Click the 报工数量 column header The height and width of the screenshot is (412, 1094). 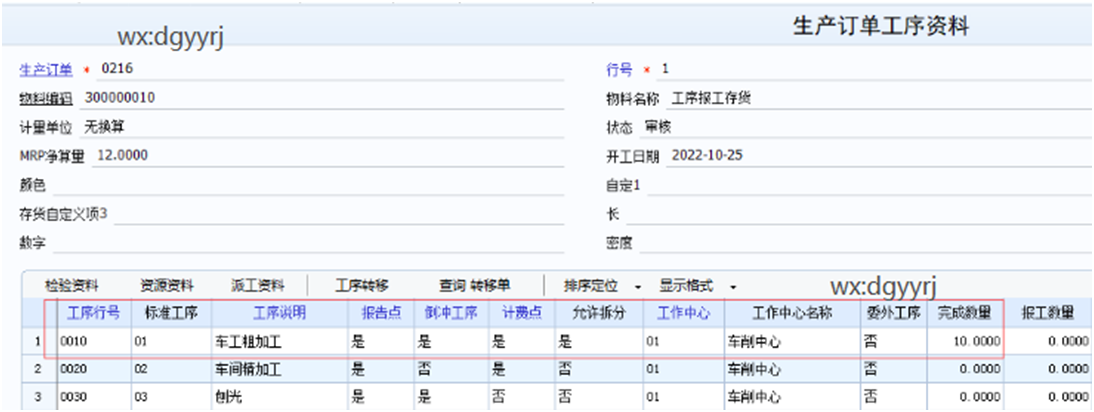point(1047,314)
